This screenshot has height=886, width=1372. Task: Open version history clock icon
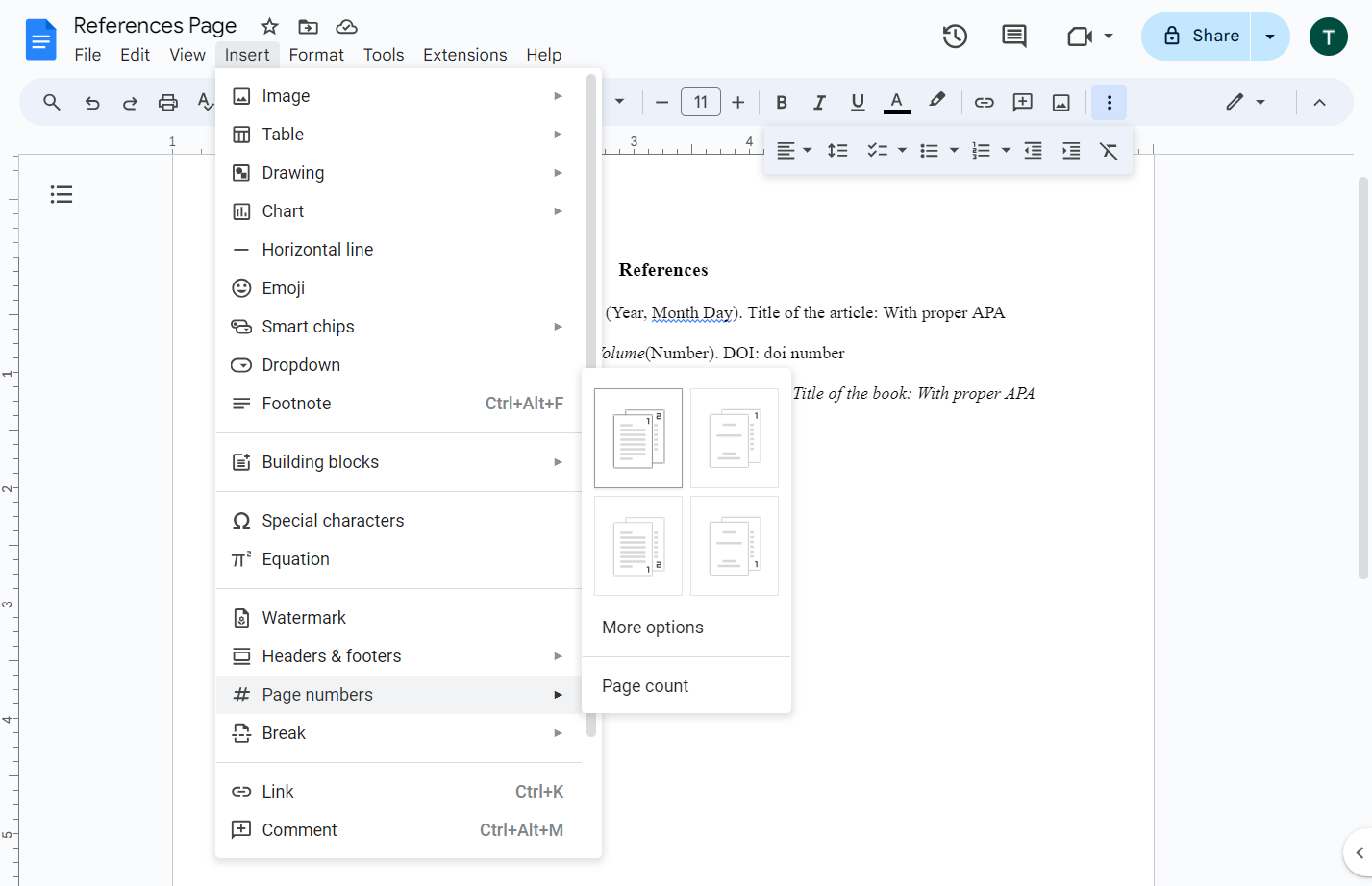[955, 37]
